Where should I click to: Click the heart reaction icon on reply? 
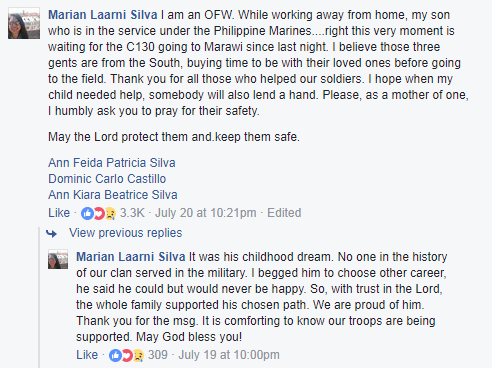click(127, 355)
